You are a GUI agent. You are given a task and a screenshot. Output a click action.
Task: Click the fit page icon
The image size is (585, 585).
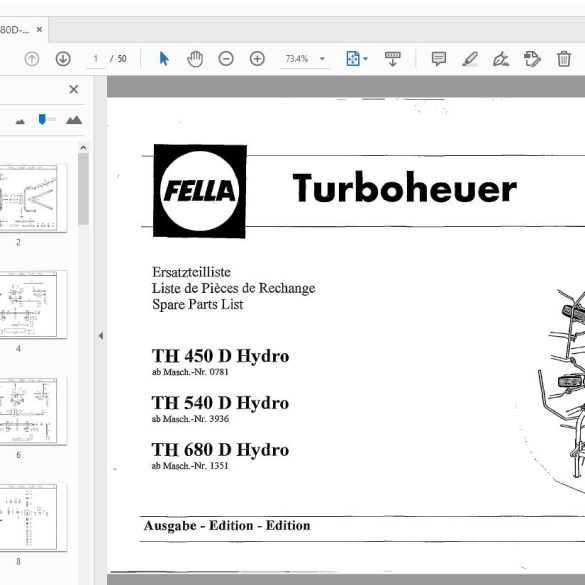pyautogui.click(x=353, y=59)
